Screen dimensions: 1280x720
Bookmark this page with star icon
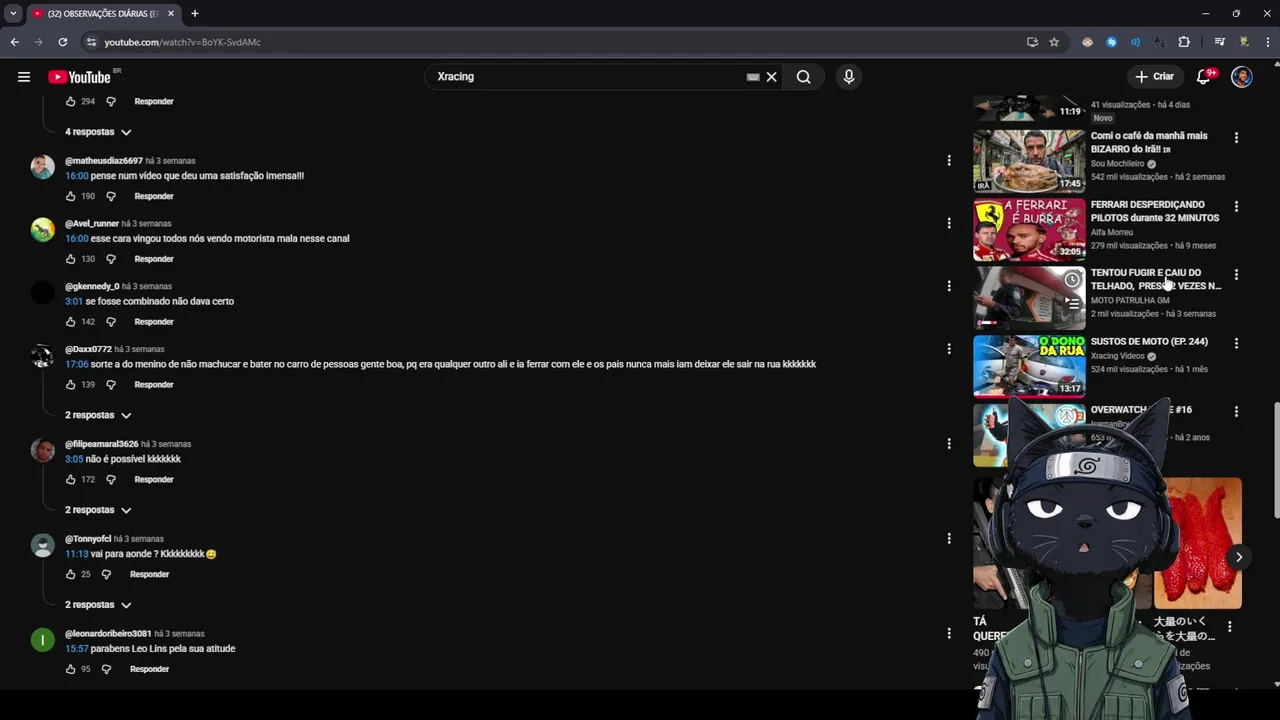tap(1054, 42)
